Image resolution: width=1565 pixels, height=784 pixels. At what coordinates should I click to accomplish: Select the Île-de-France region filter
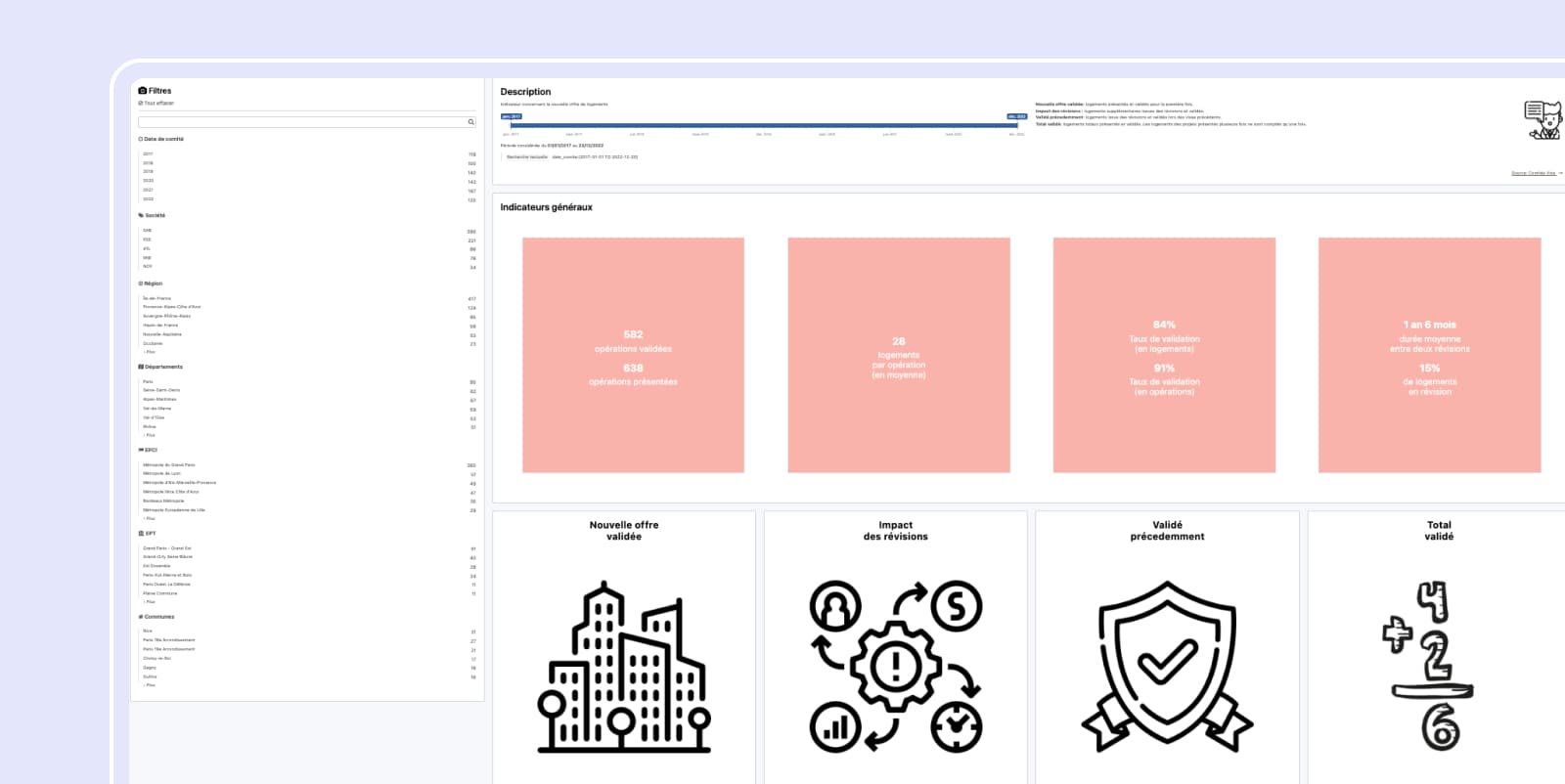pyautogui.click(x=157, y=298)
